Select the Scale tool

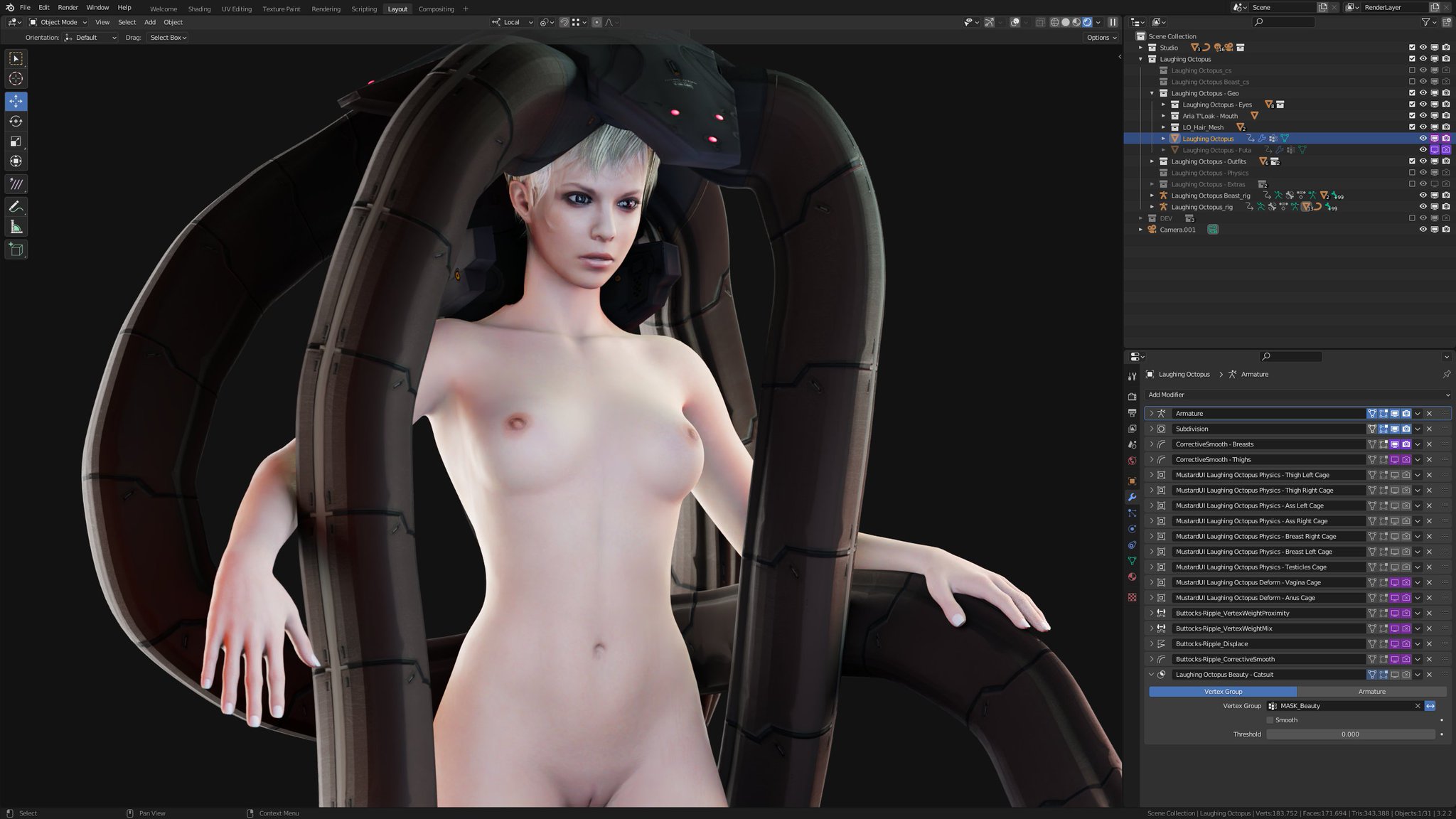pyautogui.click(x=16, y=141)
